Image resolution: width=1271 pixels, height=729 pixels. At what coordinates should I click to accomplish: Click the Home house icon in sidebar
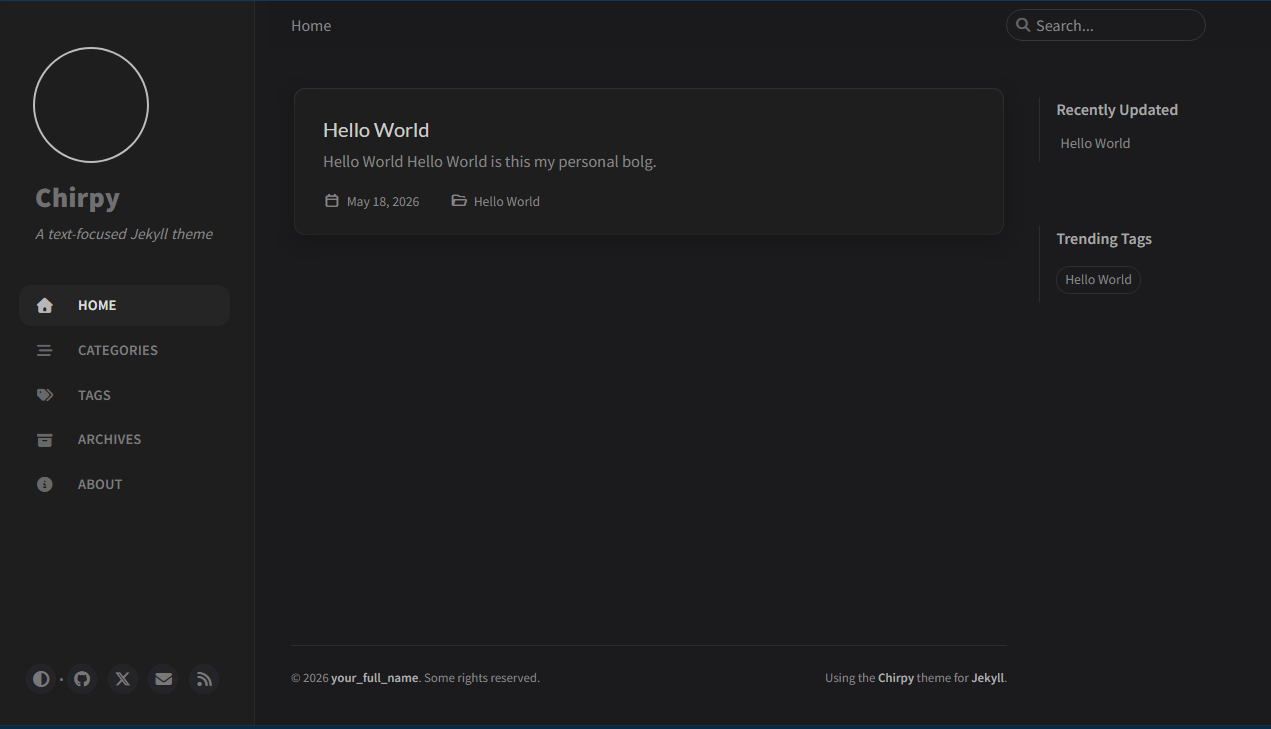tap(45, 306)
